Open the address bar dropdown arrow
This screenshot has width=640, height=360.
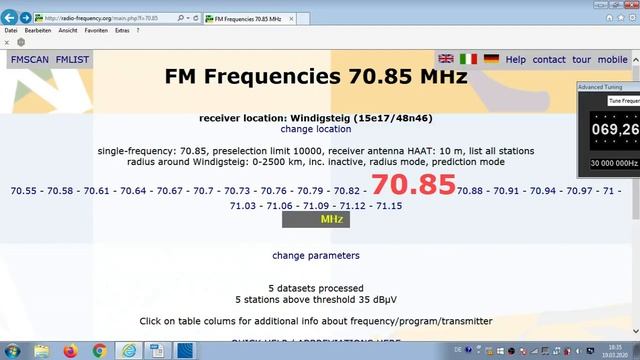(x=188, y=18)
